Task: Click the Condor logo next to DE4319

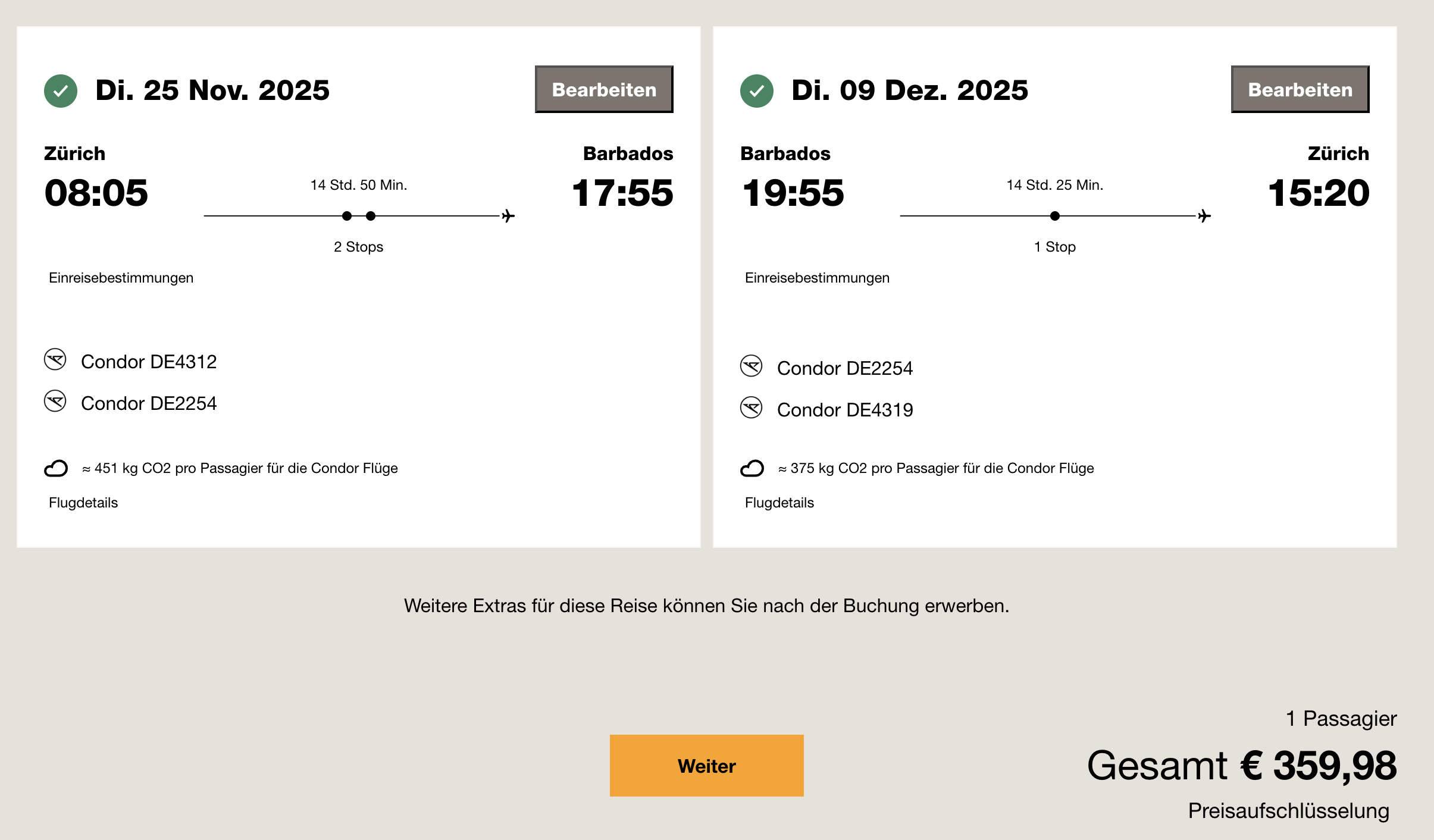Action: [751, 408]
